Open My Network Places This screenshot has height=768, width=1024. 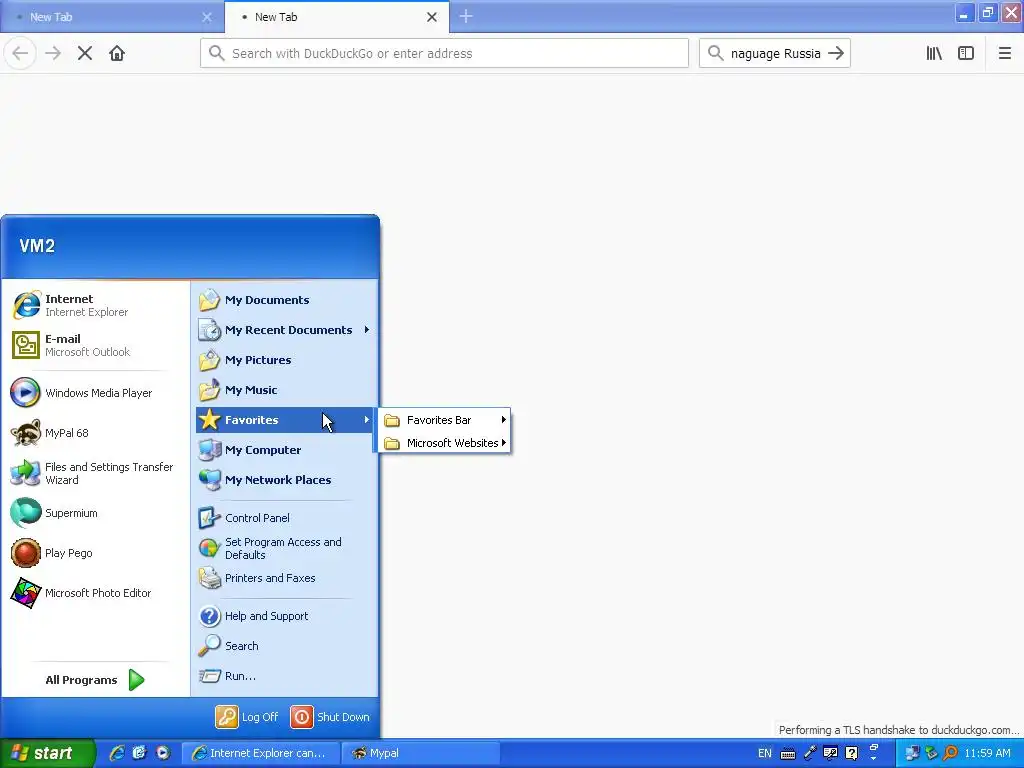[x=285, y=480]
